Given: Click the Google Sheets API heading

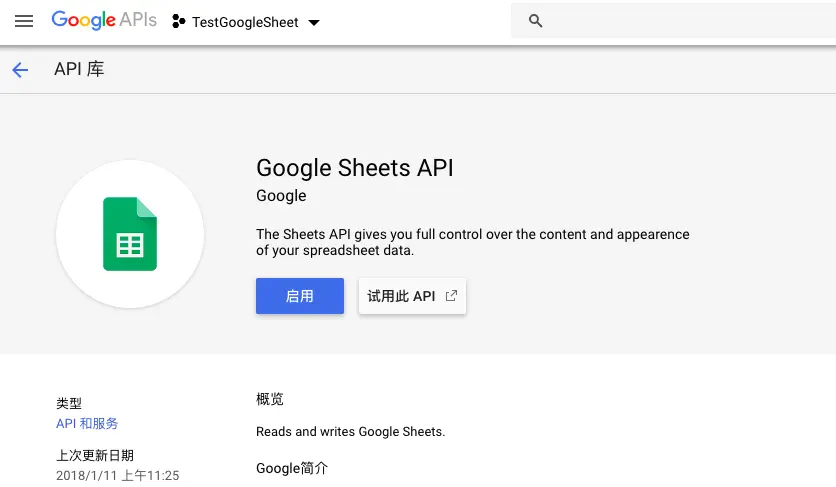Looking at the screenshot, I should click(355, 168).
